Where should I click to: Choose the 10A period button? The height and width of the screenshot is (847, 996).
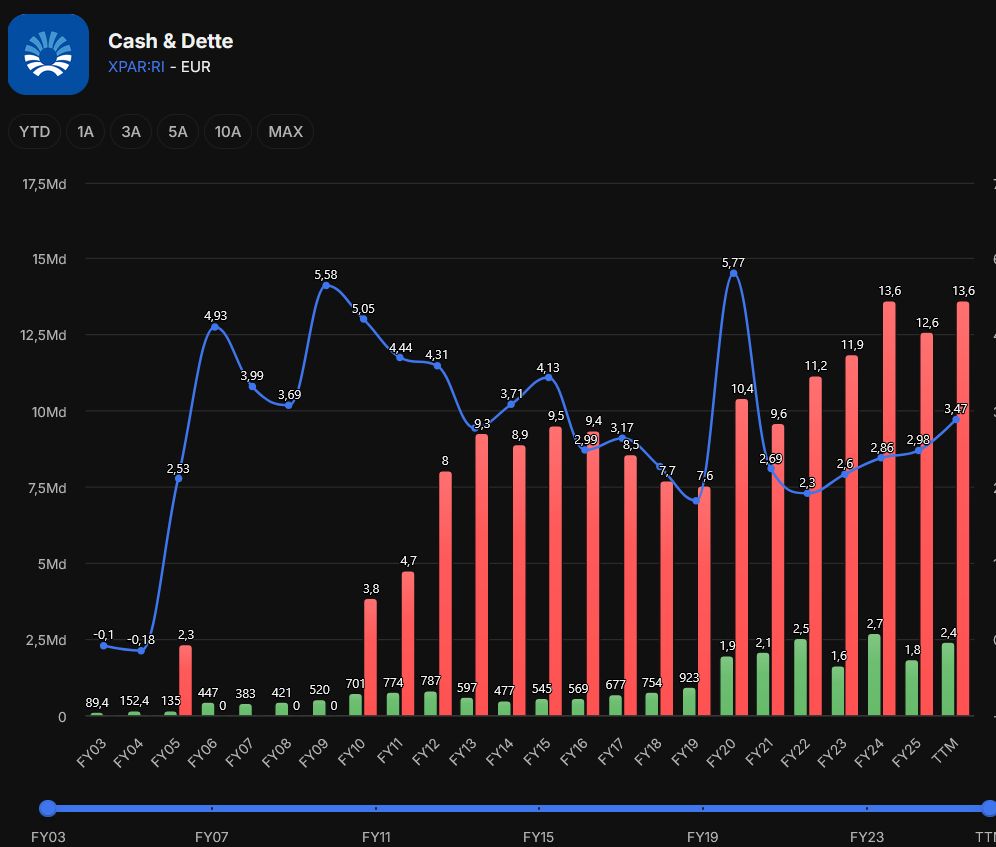coord(227,132)
